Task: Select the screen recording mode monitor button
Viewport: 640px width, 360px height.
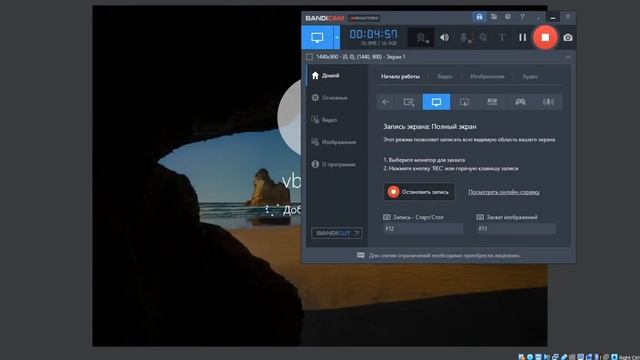Action: 317,38
